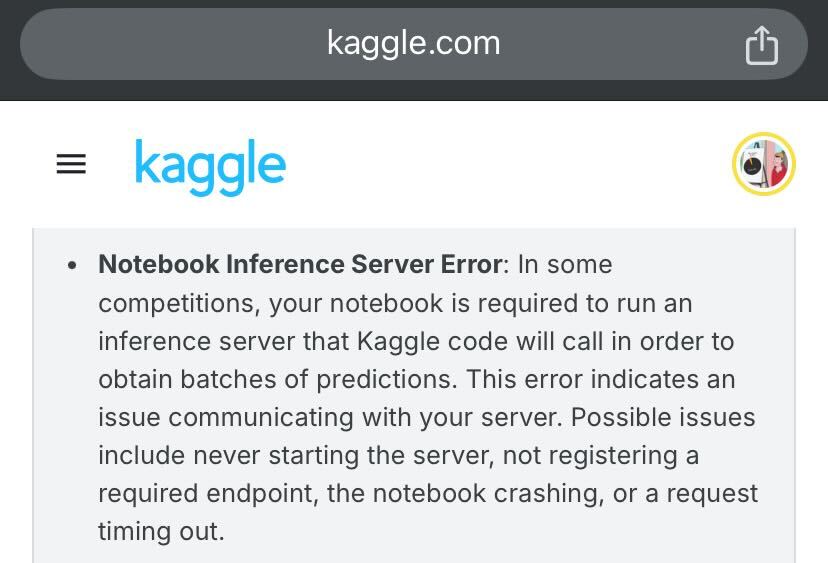Click the final words "timing out."
This screenshot has width=828, height=563.
161,531
